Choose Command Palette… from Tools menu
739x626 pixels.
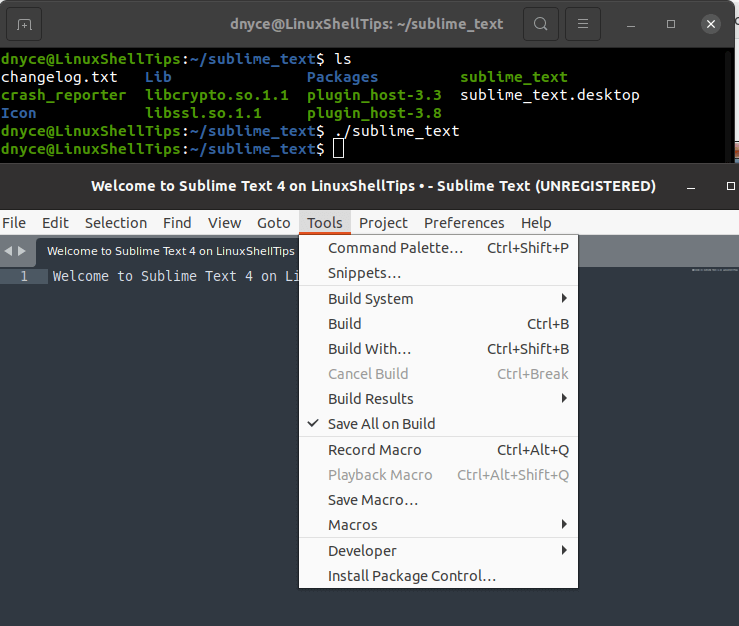[x=438, y=248]
